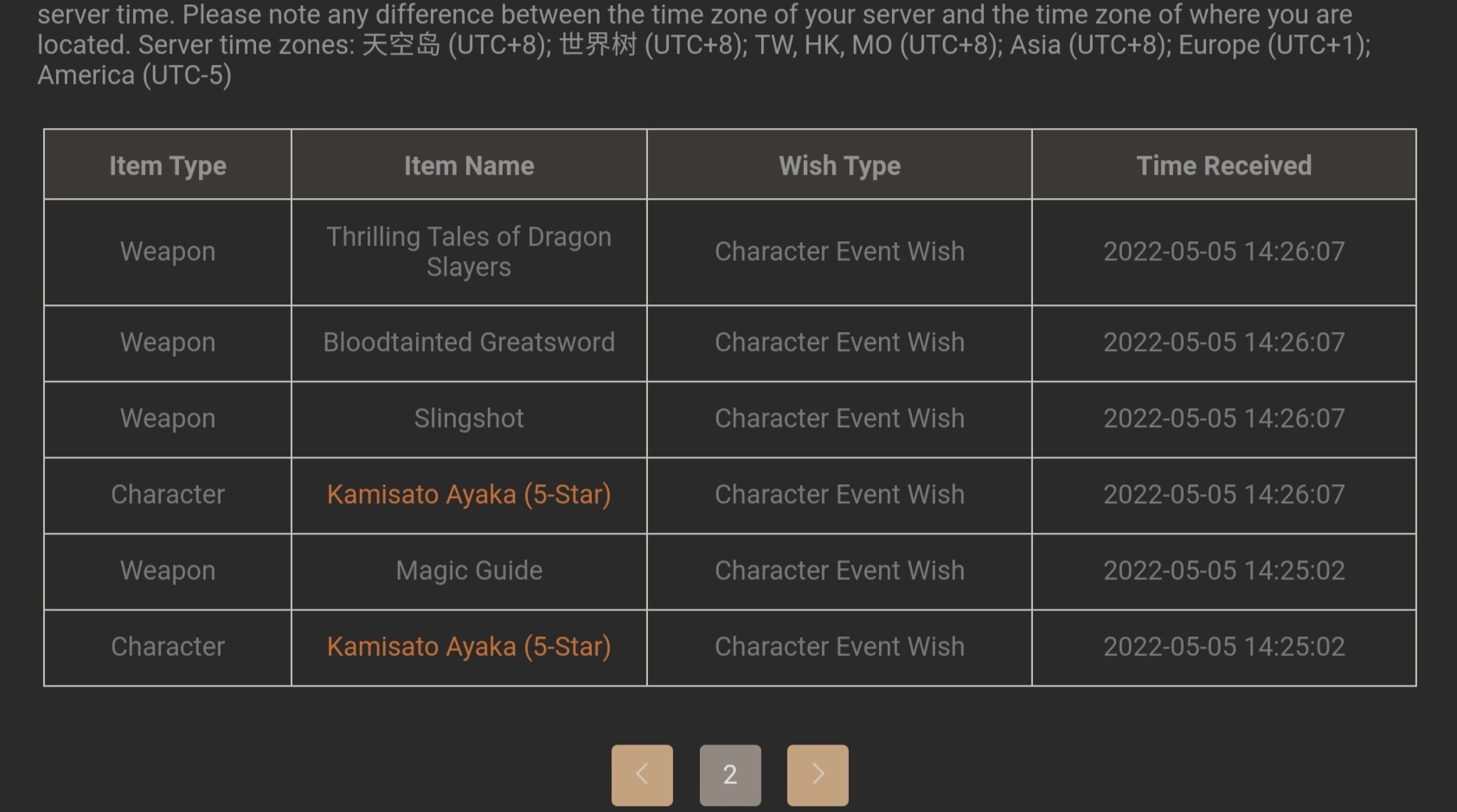This screenshot has height=812, width=1457.
Task: Navigate to the previous page using the left arrow
Action: point(641,775)
